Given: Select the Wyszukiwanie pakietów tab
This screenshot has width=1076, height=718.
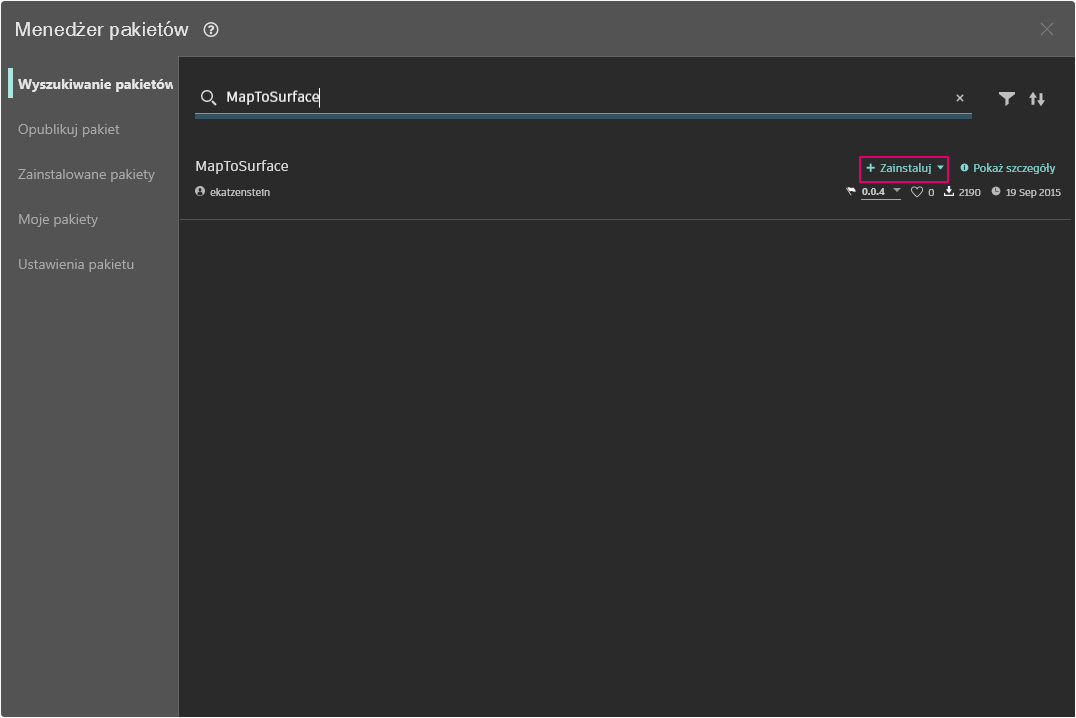Looking at the screenshot, I should click(x=95, y=84).
